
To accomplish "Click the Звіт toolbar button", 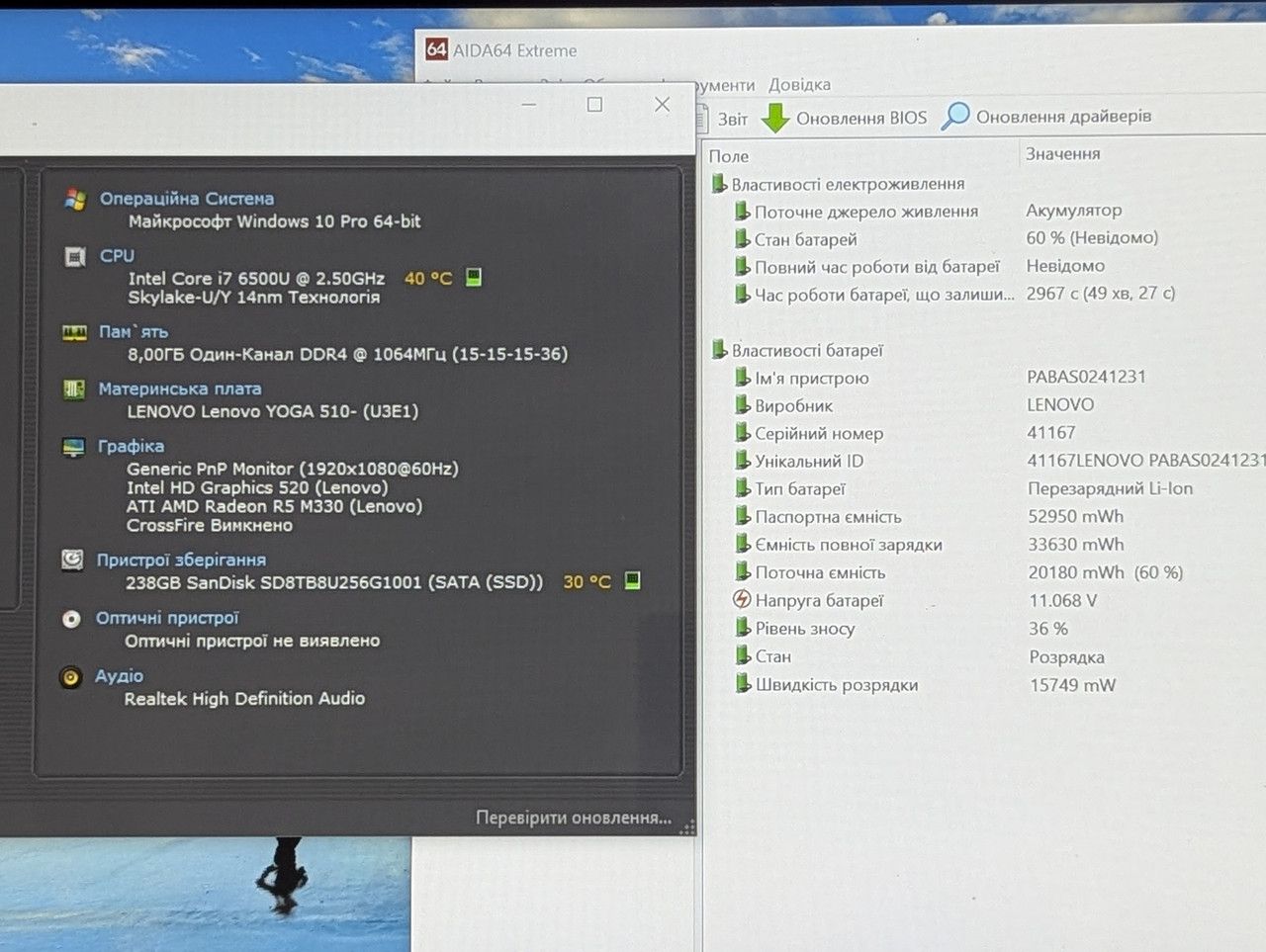I will click(724, 119).
